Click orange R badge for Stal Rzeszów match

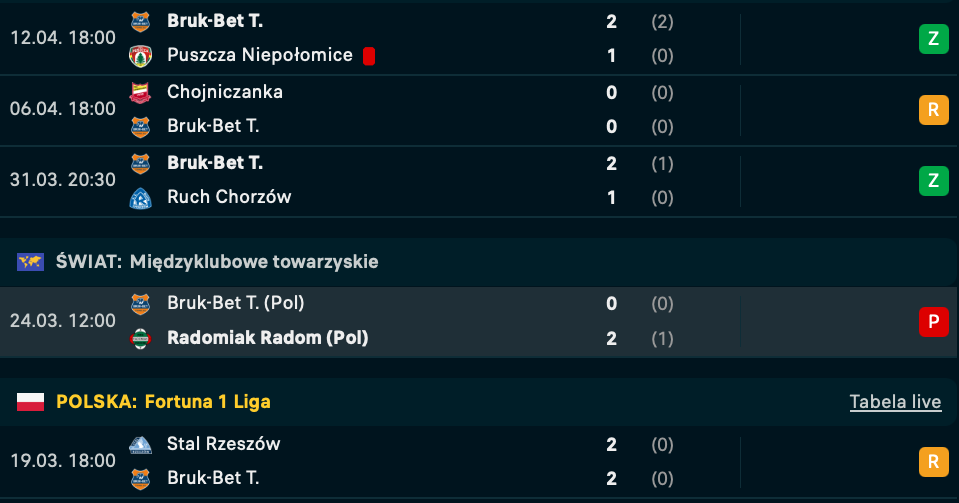tap(933, 461)
